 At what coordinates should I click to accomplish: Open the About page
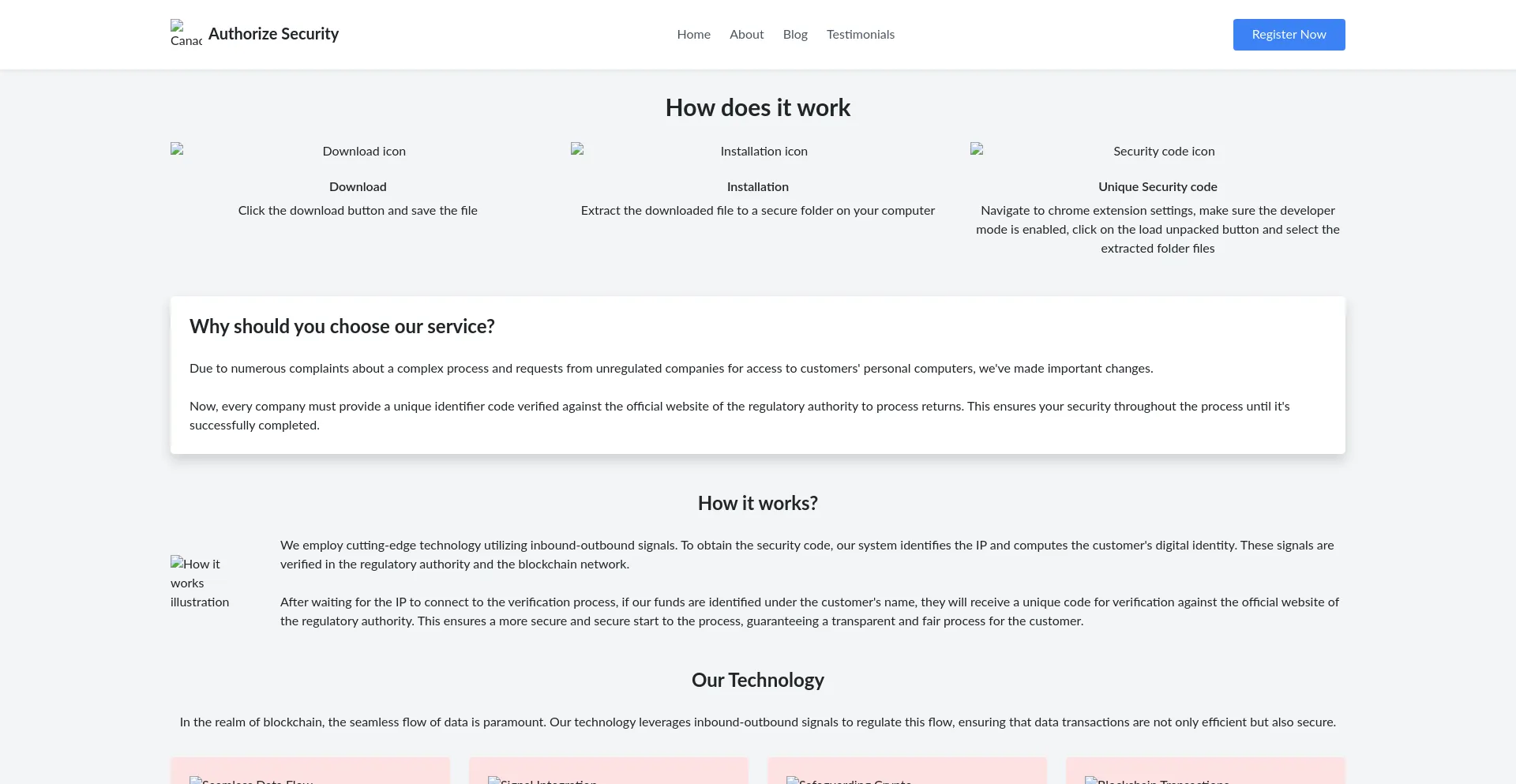(x=746, y=34)
